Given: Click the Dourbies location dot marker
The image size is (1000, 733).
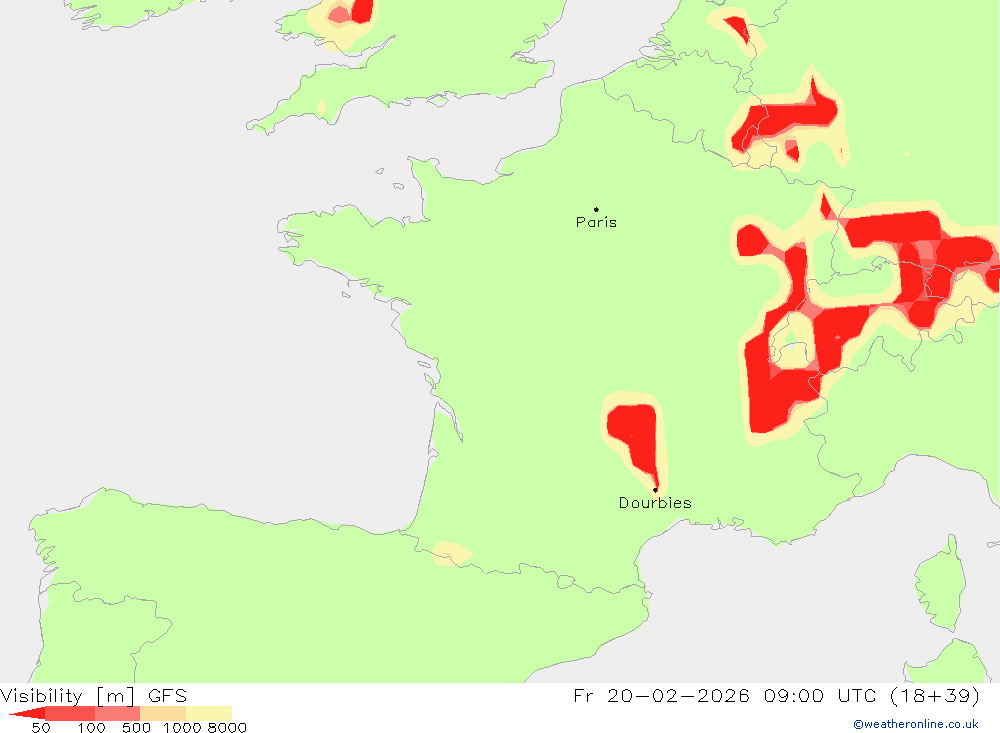Looking at the screenshot, I should click(655, 490).
